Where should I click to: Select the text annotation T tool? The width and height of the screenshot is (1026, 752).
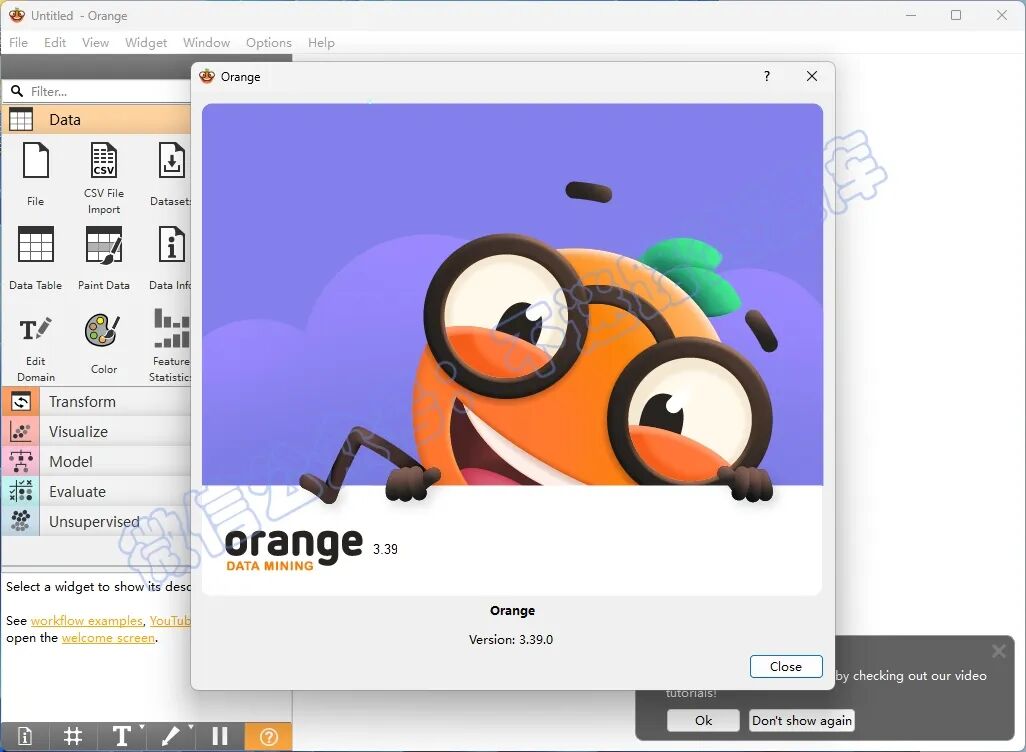click(x=122, y=736)
